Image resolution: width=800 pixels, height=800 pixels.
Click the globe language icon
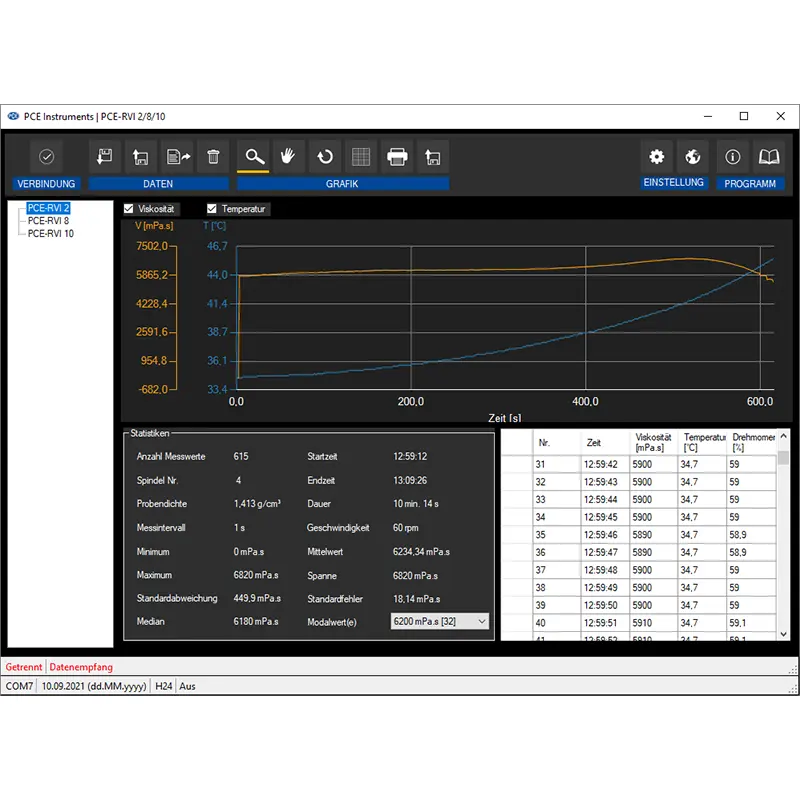(x=691, y=156)
